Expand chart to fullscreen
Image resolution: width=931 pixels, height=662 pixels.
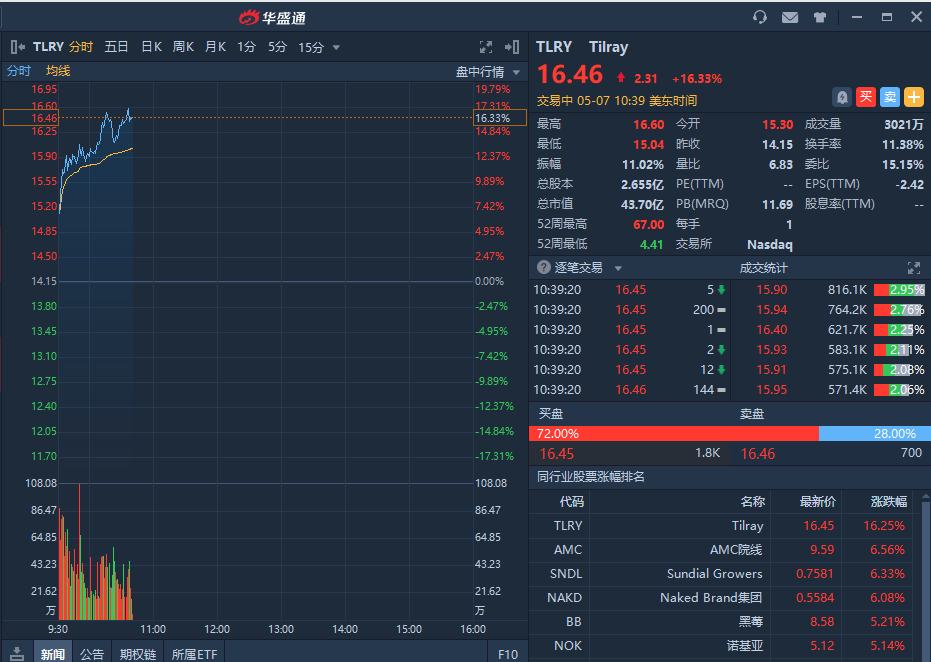(x=486, y=47)
